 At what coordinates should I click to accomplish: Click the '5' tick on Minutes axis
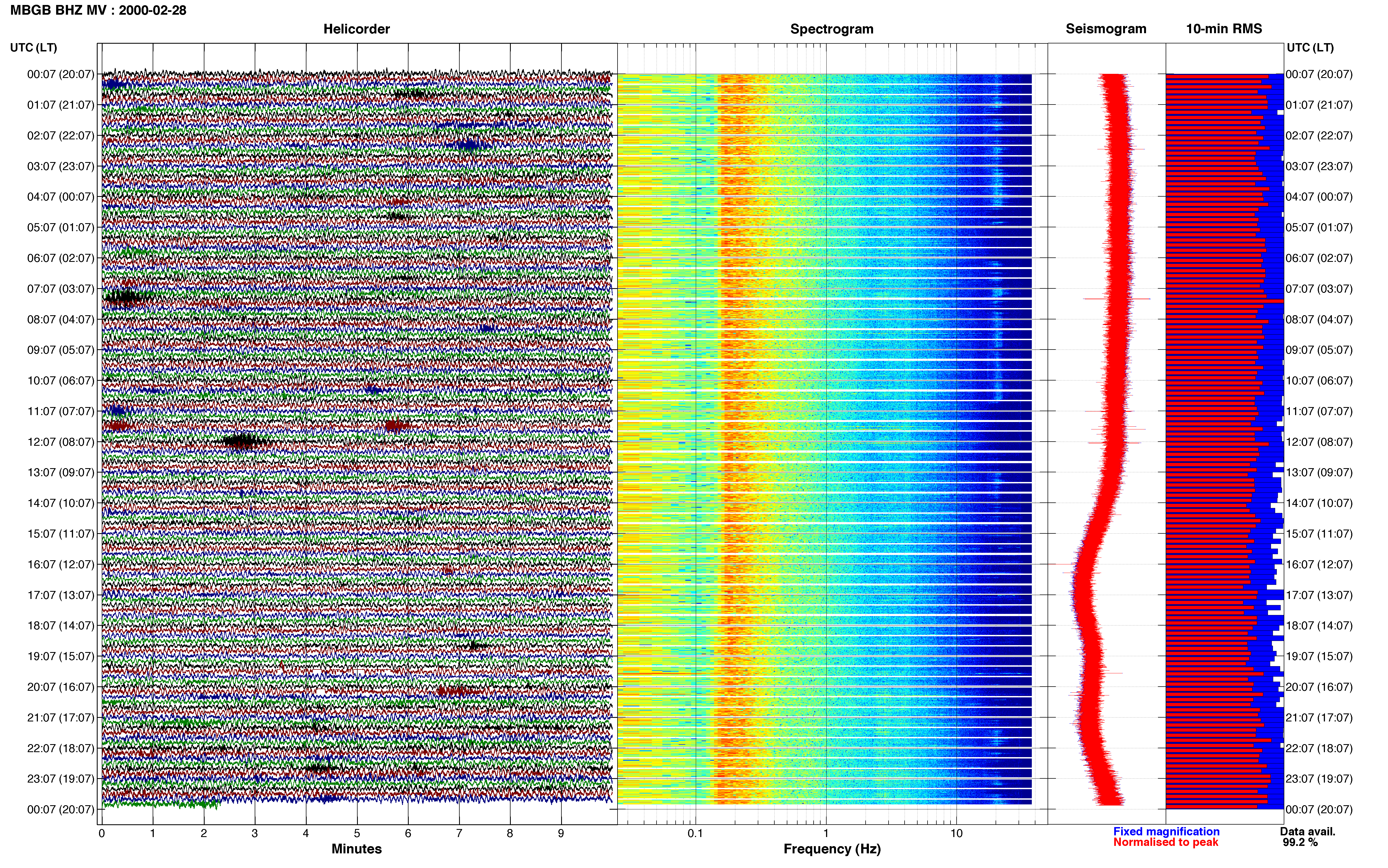[x=357, y=833]
